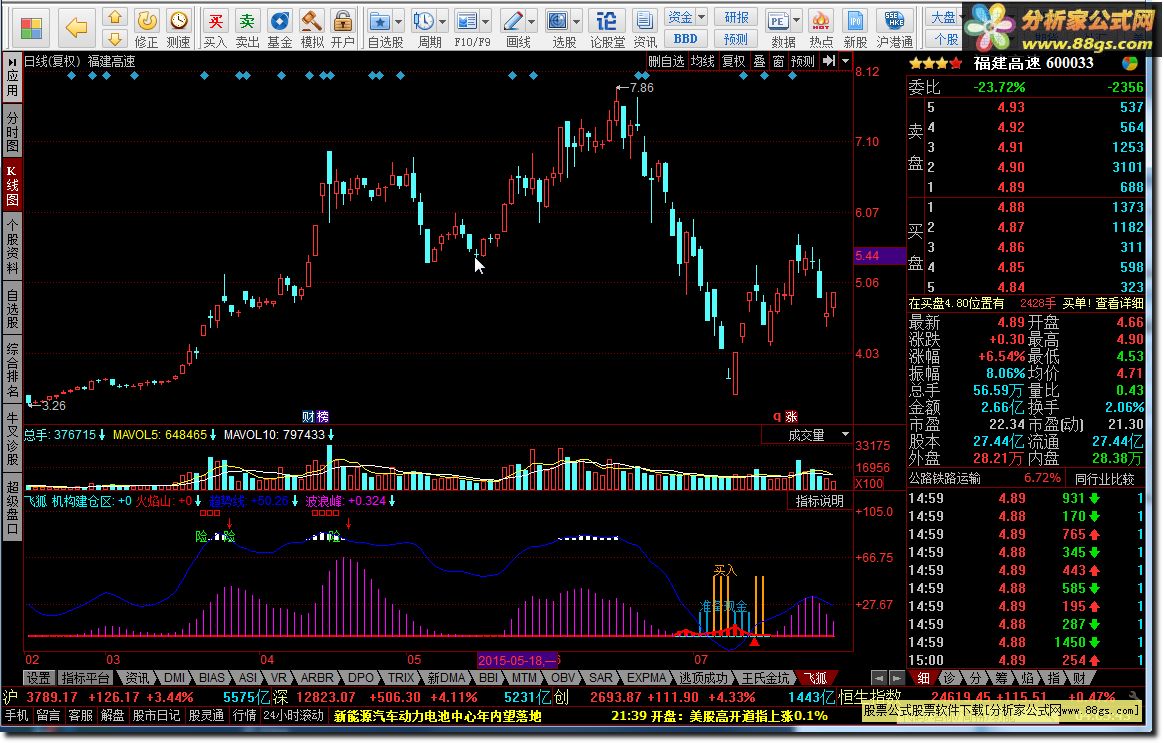The image size is (1164, 743).
Task: Click the colorful home grid icon
Action: coord(31,28)
